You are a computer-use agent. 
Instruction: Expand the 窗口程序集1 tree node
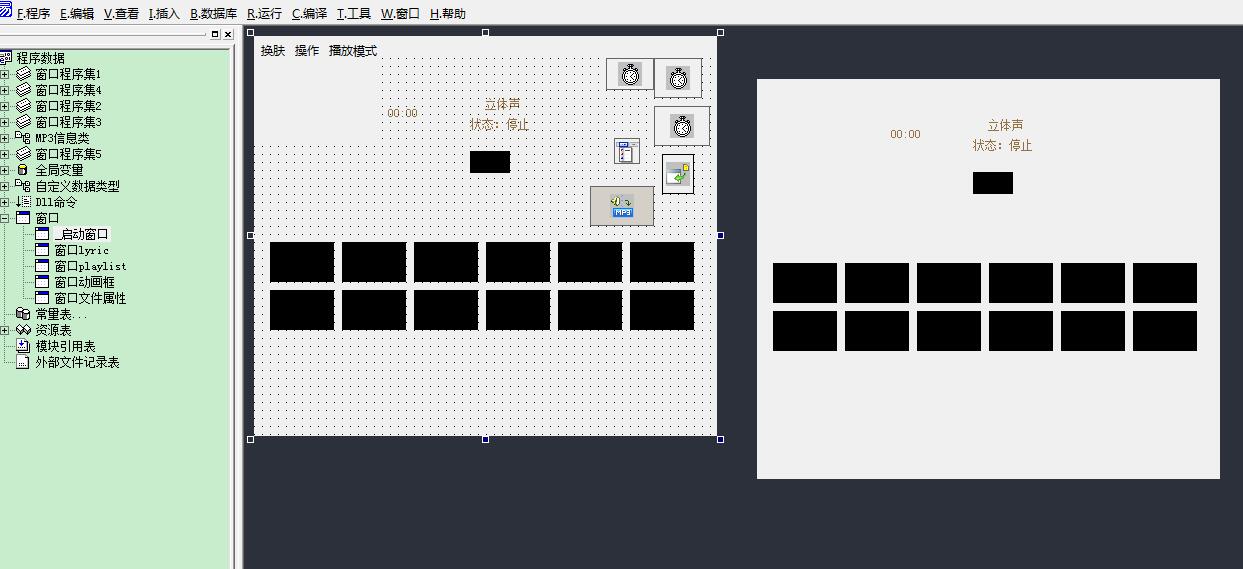click(5, 74)
